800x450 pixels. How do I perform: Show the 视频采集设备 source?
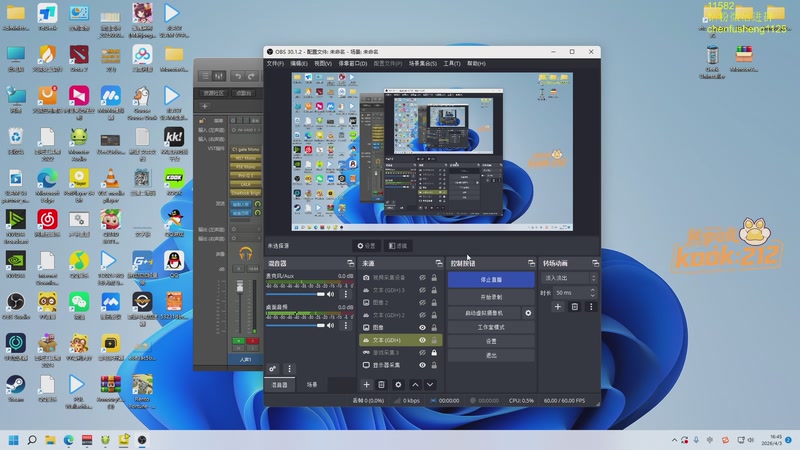[422, 278]
